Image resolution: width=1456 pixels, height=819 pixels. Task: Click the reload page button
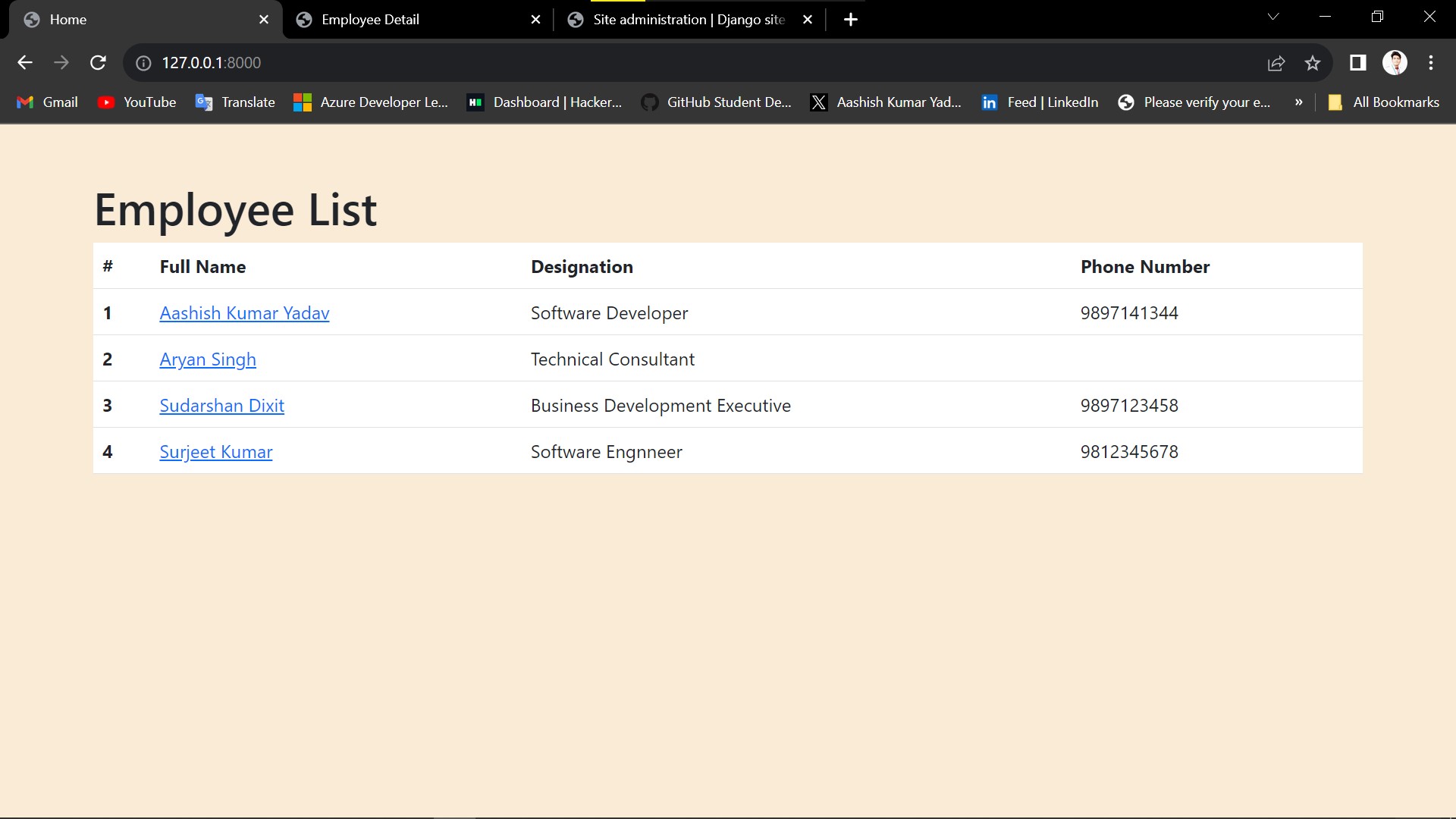click(x=98, y=63)
